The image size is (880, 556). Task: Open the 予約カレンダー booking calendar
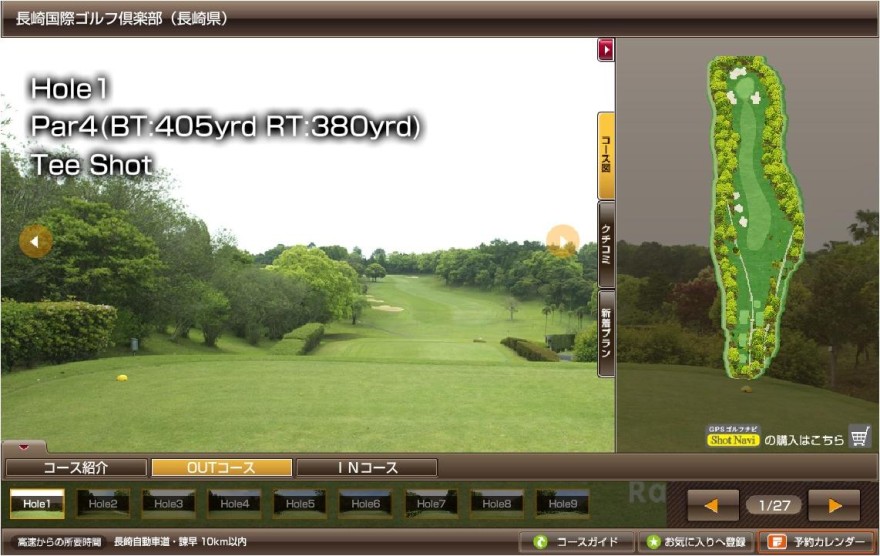(817, 542)
